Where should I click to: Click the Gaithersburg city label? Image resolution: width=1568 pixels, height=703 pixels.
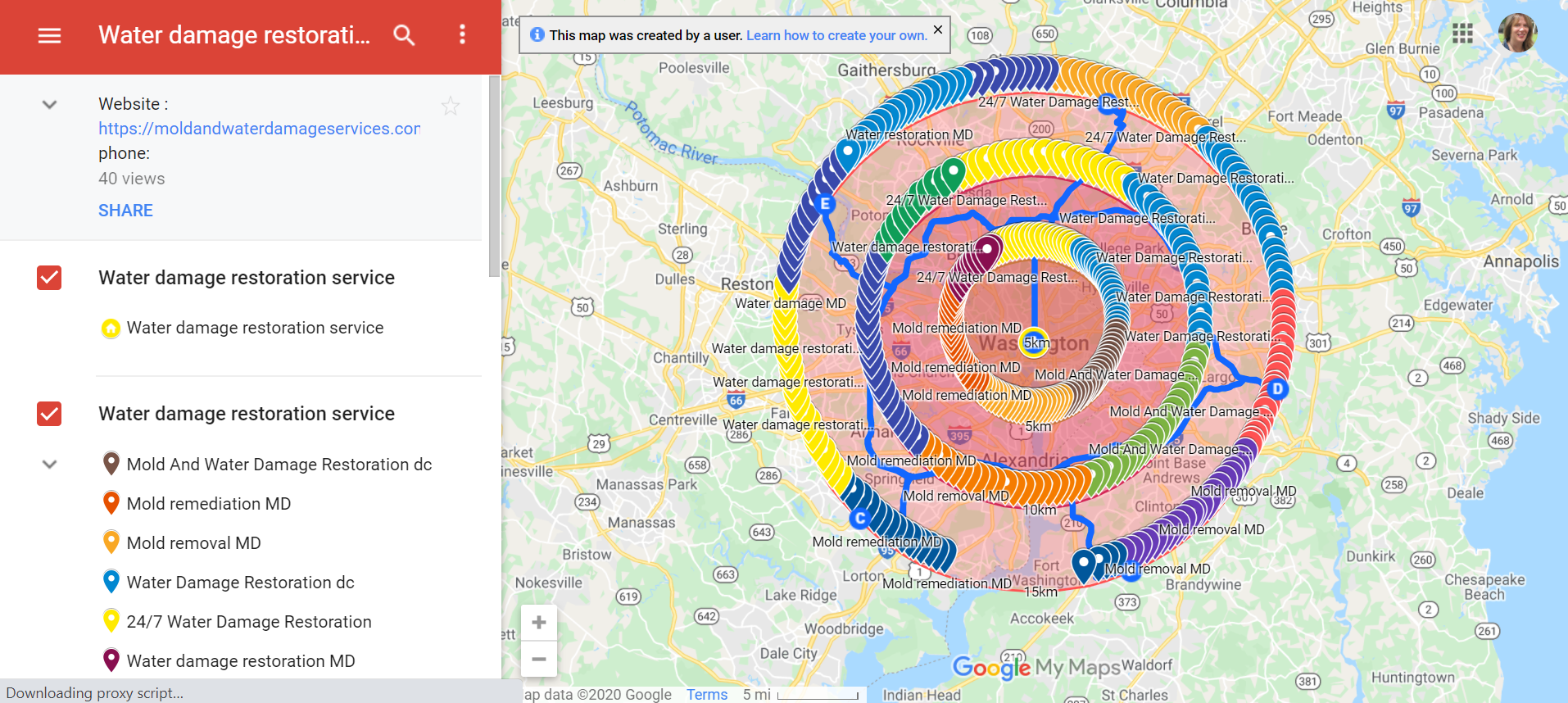[x=886, y=70]
